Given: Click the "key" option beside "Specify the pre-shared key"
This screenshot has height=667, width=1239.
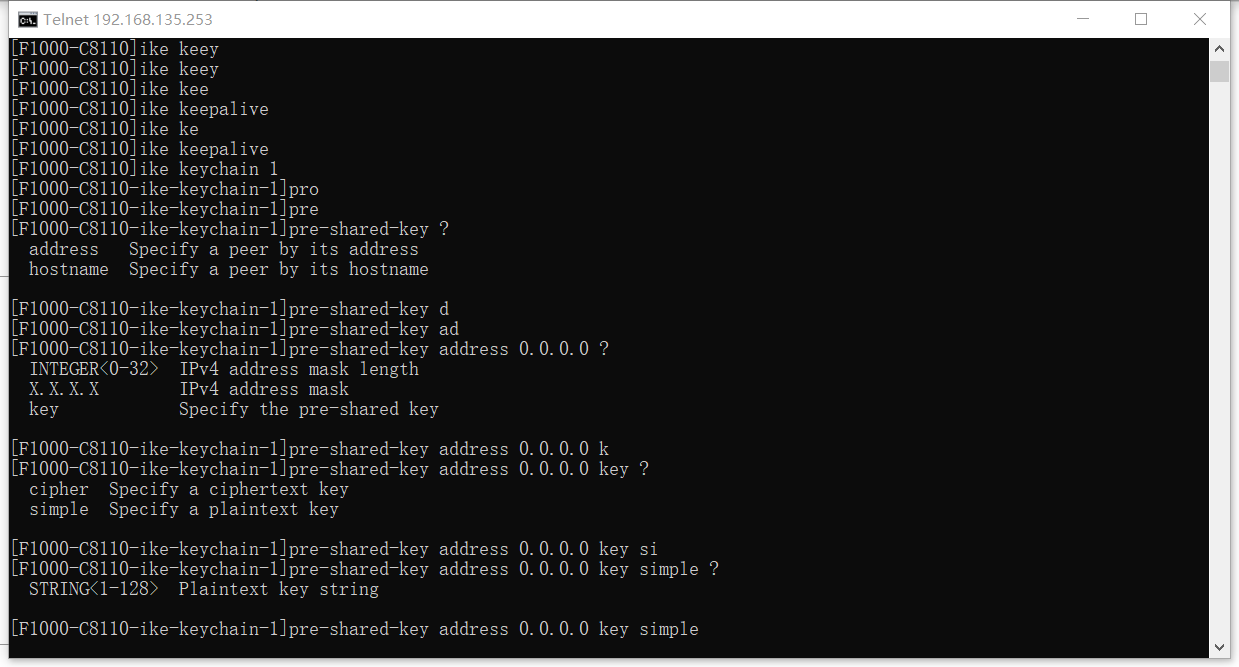Looking at the screenshot, I should [x=44, y=409].
